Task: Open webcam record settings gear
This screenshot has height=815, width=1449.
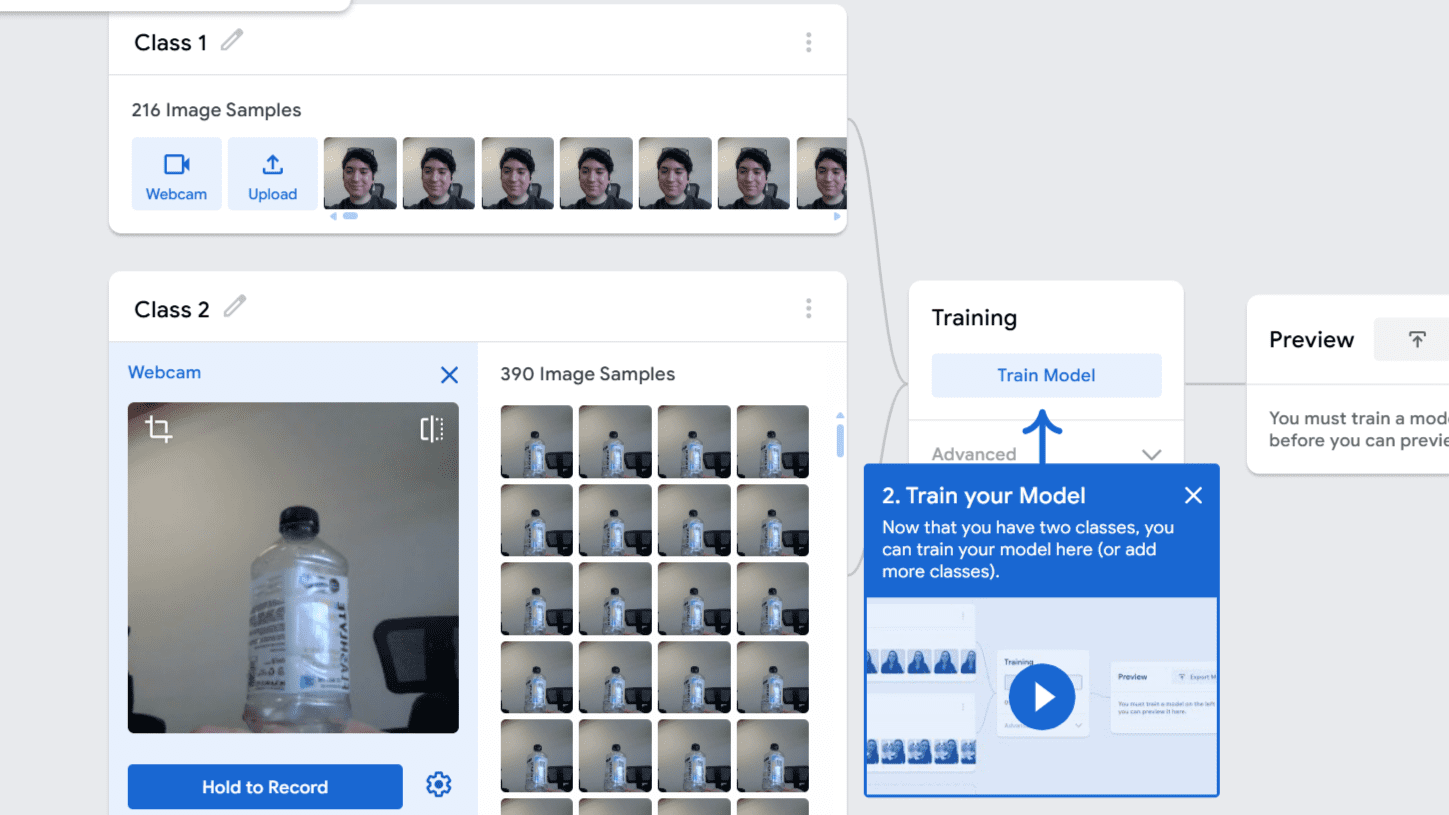Action: tap(438, 785)
